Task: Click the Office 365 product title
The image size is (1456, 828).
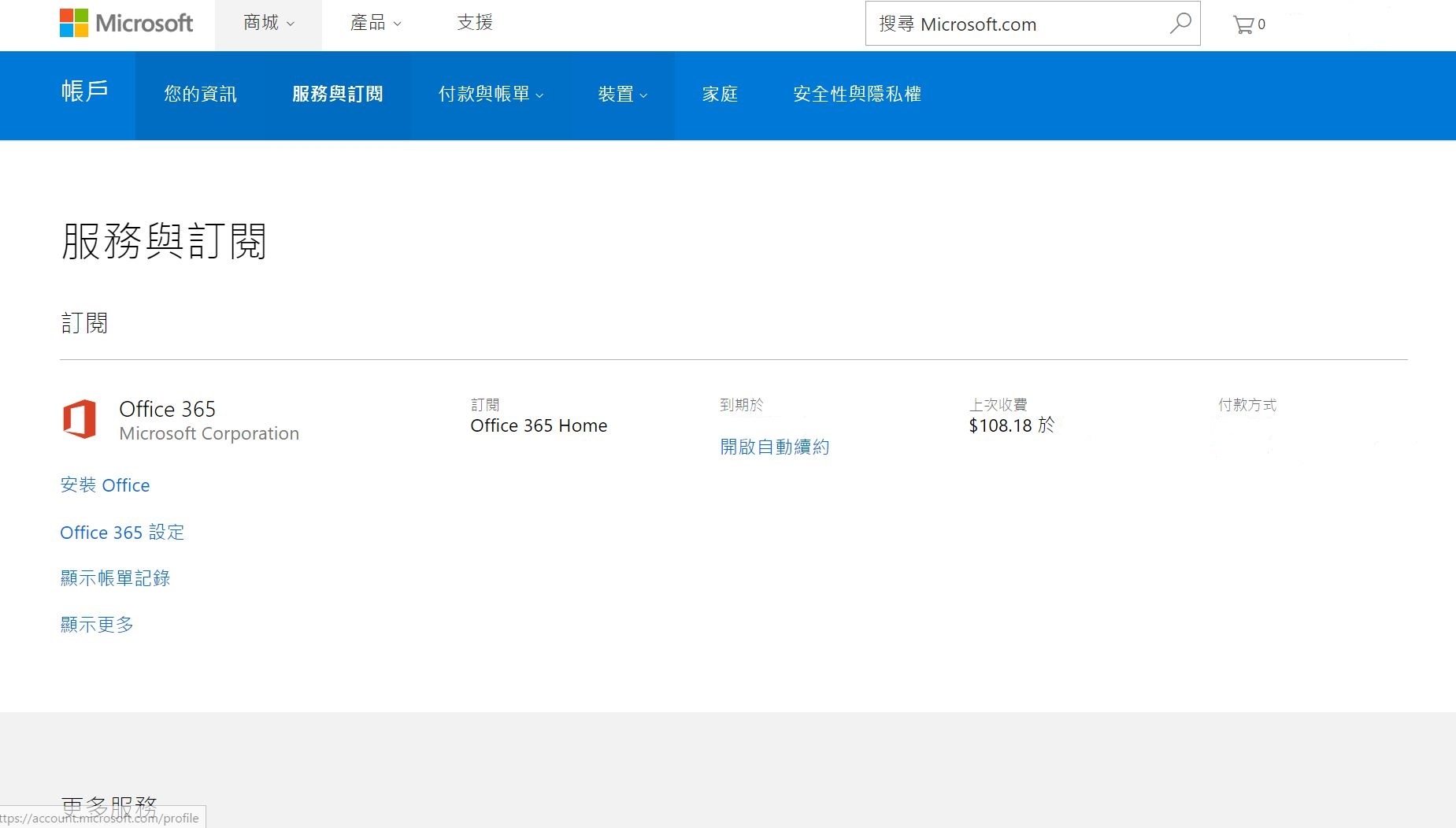Action: [167, 409]
